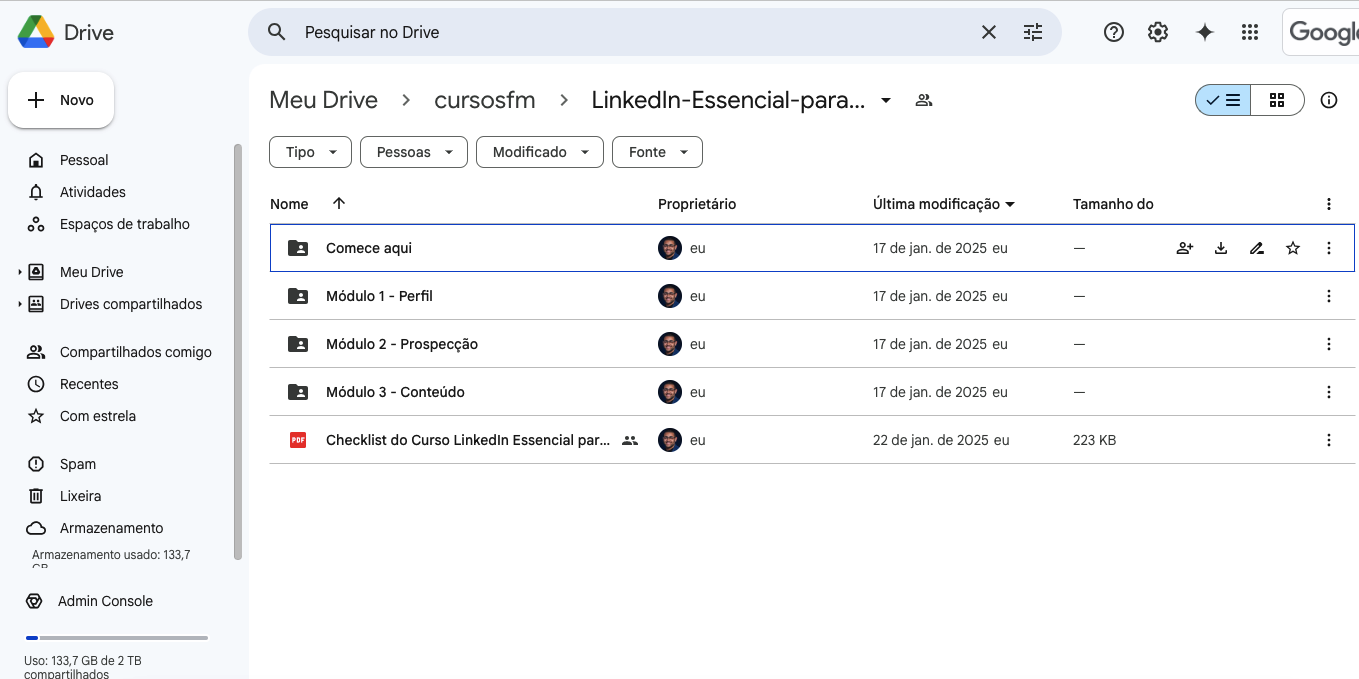Go to Meu Drive breadcrumb
Image resolution: width=1359 pixels, height=679 pixels.
[x=324, y=100]
